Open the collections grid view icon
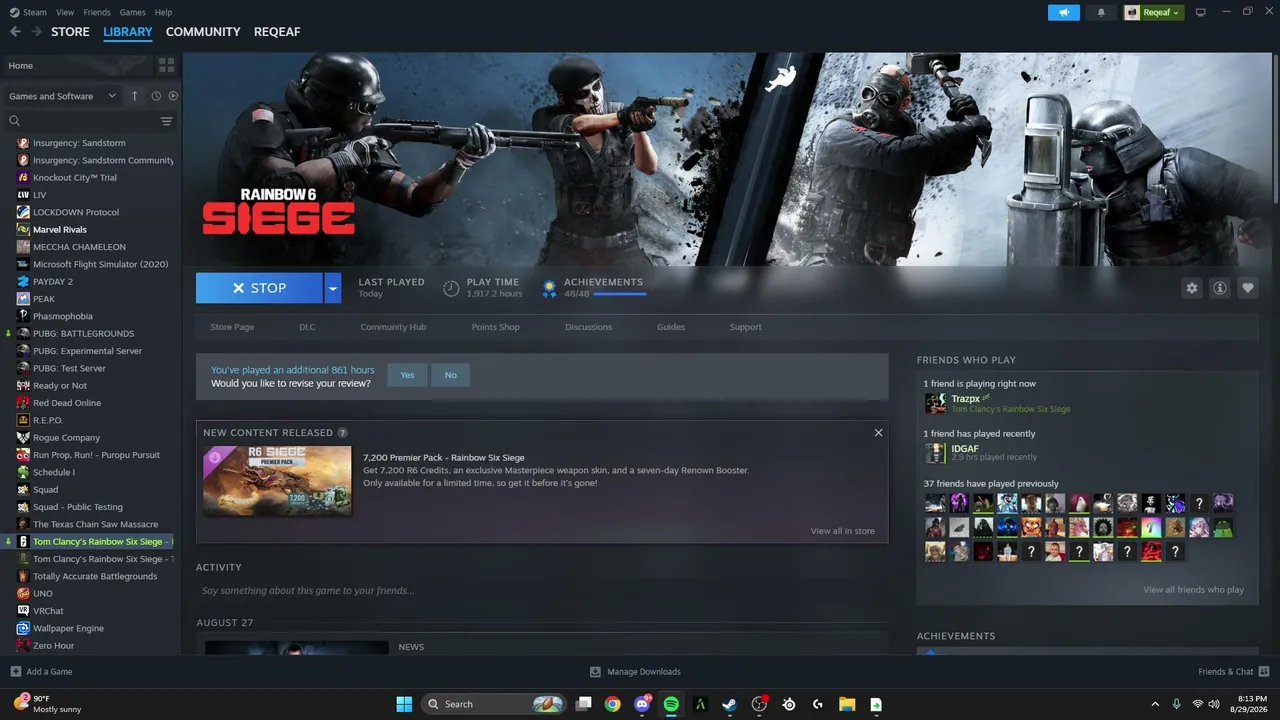This screenshot has height=720, width=1280. click(x=166, y=65)
